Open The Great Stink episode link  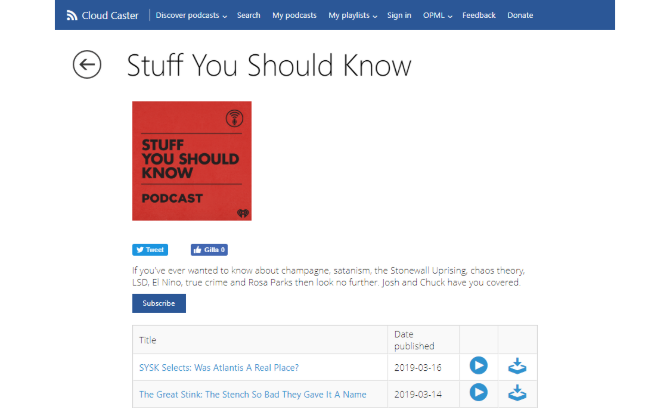[253, 394]
